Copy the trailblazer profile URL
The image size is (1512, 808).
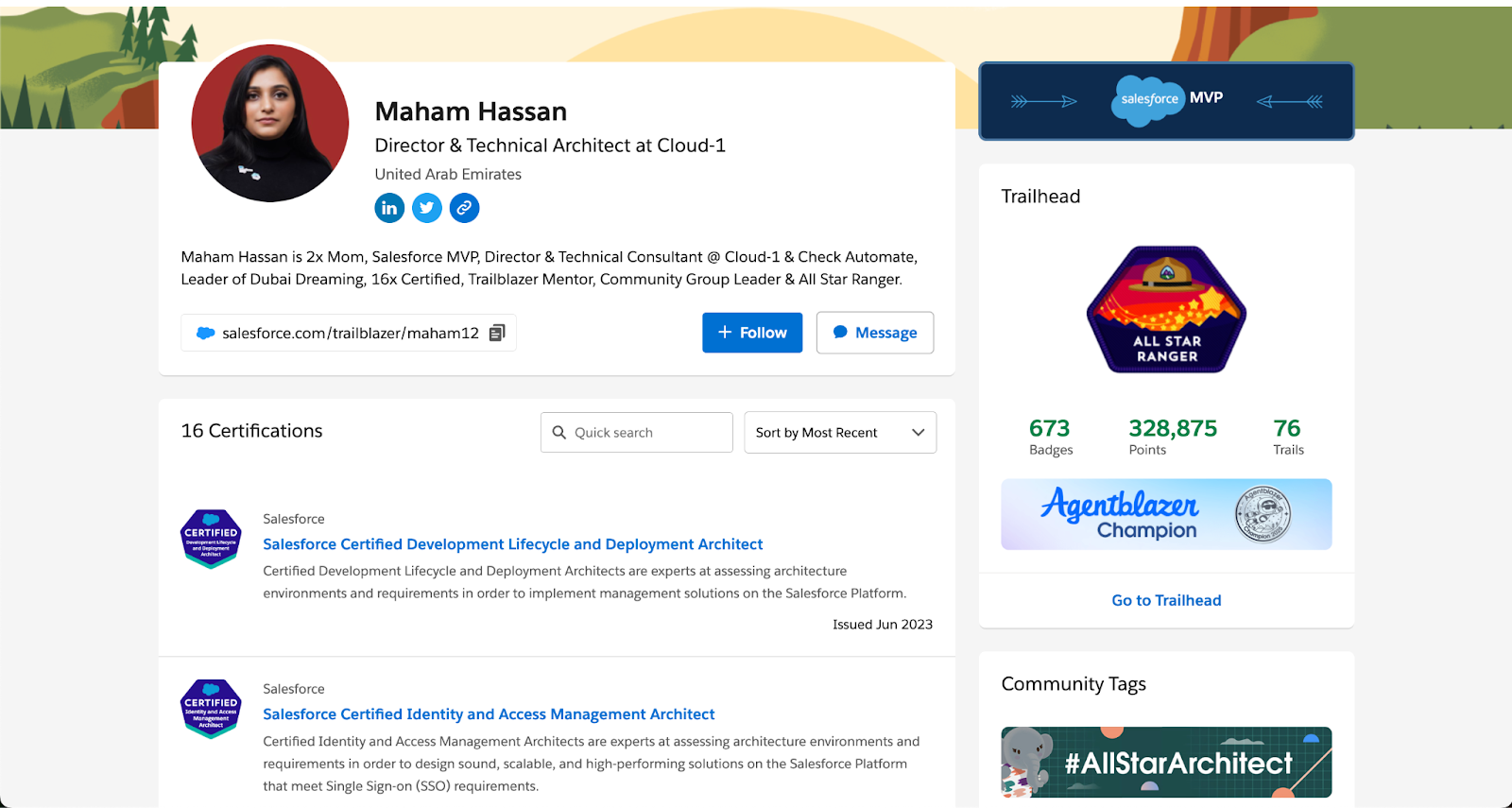[497, 333]
